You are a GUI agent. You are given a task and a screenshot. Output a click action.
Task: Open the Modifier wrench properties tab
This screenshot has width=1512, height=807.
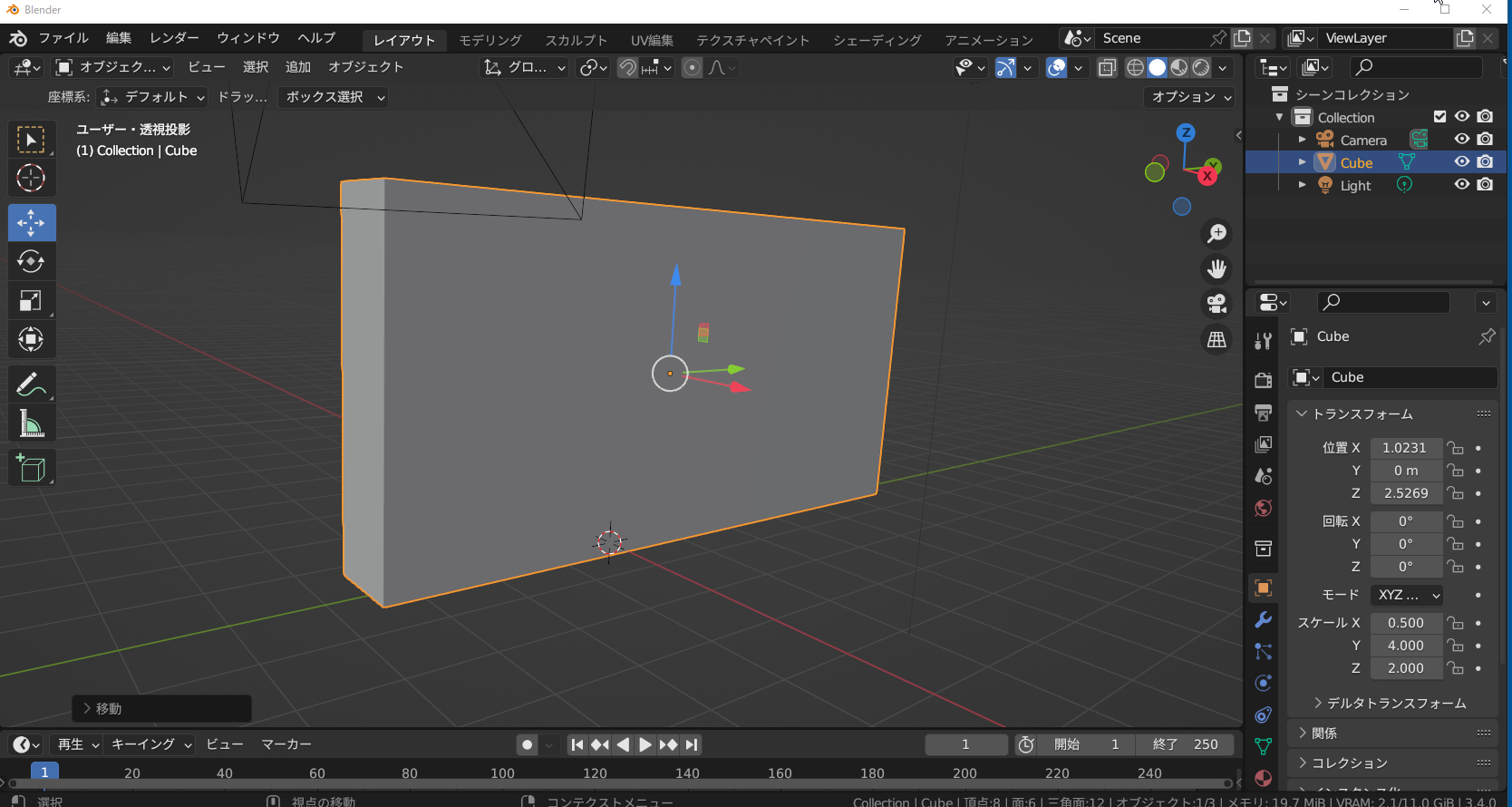pos(1263,620)
